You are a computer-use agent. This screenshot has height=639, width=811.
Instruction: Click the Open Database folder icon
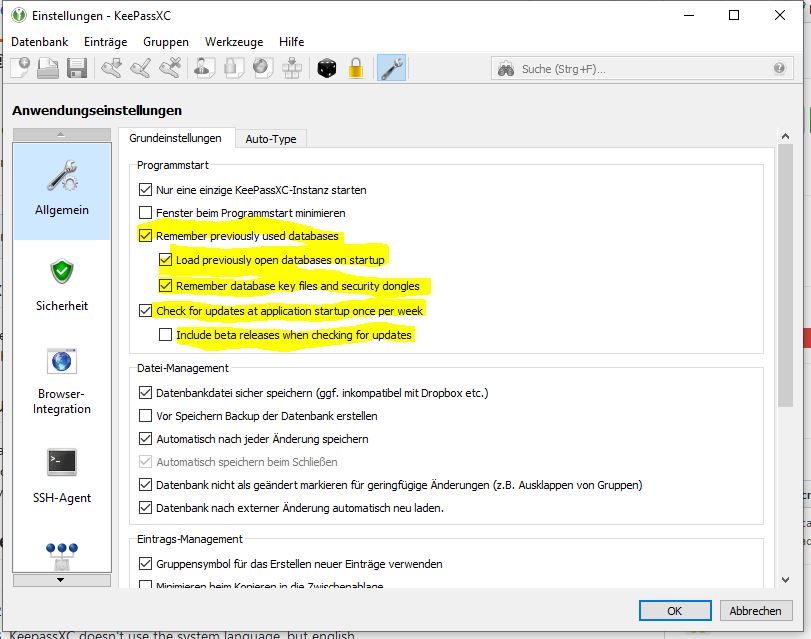coord(48,68)
